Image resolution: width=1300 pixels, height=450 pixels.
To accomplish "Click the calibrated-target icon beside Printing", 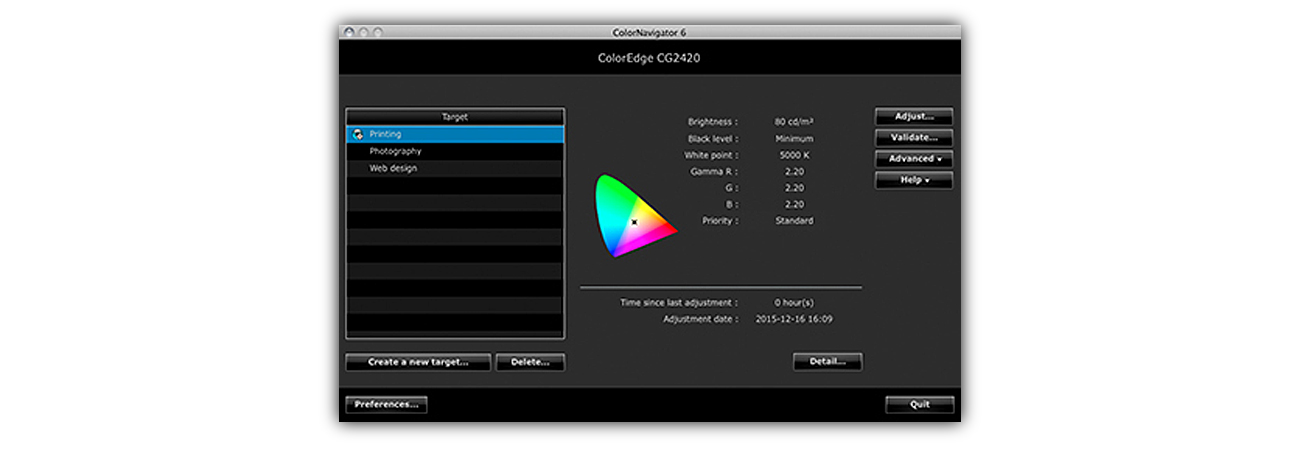I will [356, 134].
